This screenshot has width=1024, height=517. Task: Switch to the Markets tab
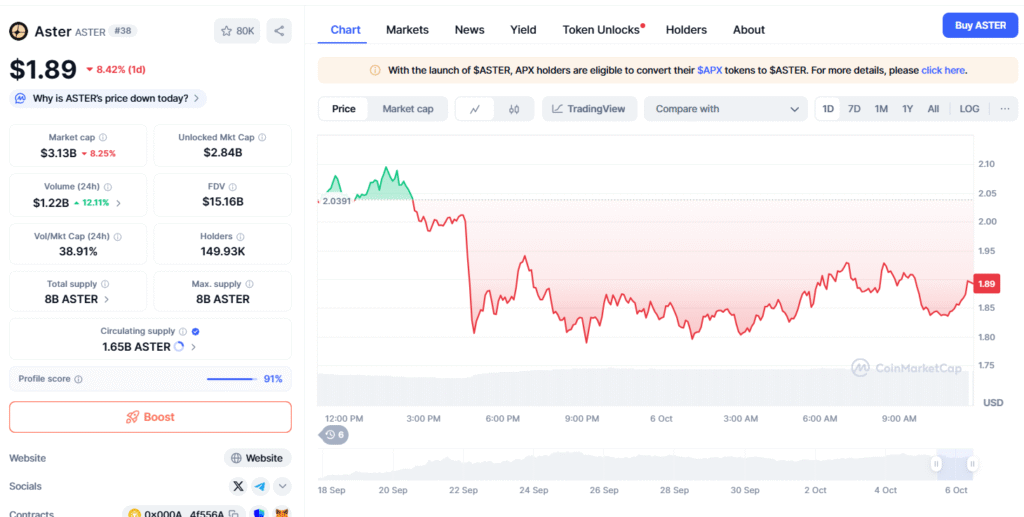(407, 30)
